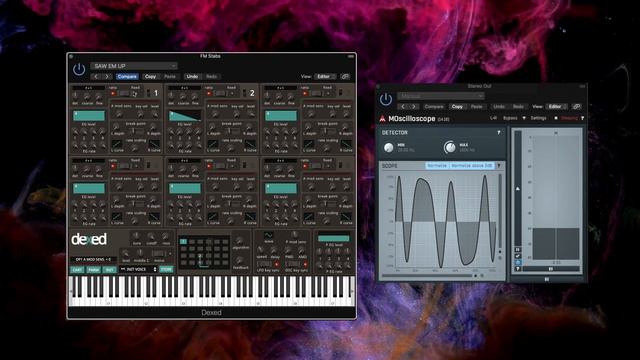Click operator 1 coarse knob
The image size is (640, 360).
pyautogui.click(x=87, y=96)
